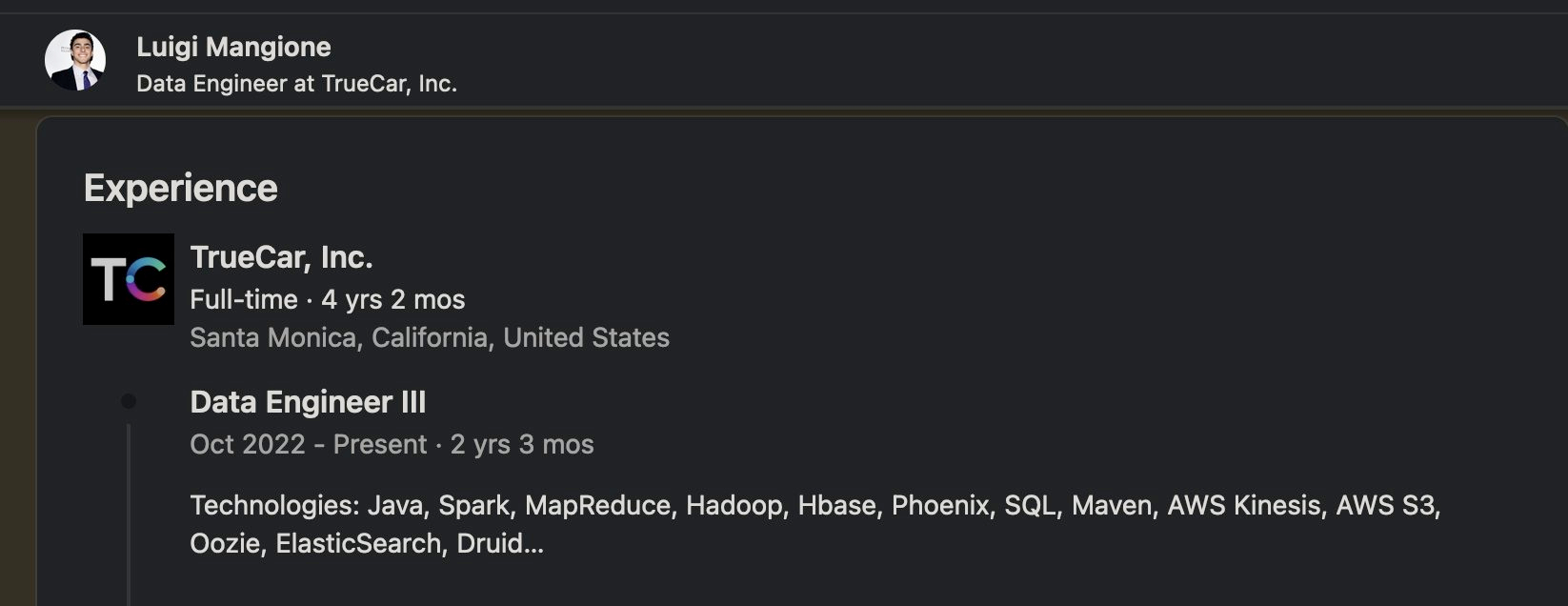
Task: Open the TrueCar, Inc. company name link
Action: coord(281,257)
